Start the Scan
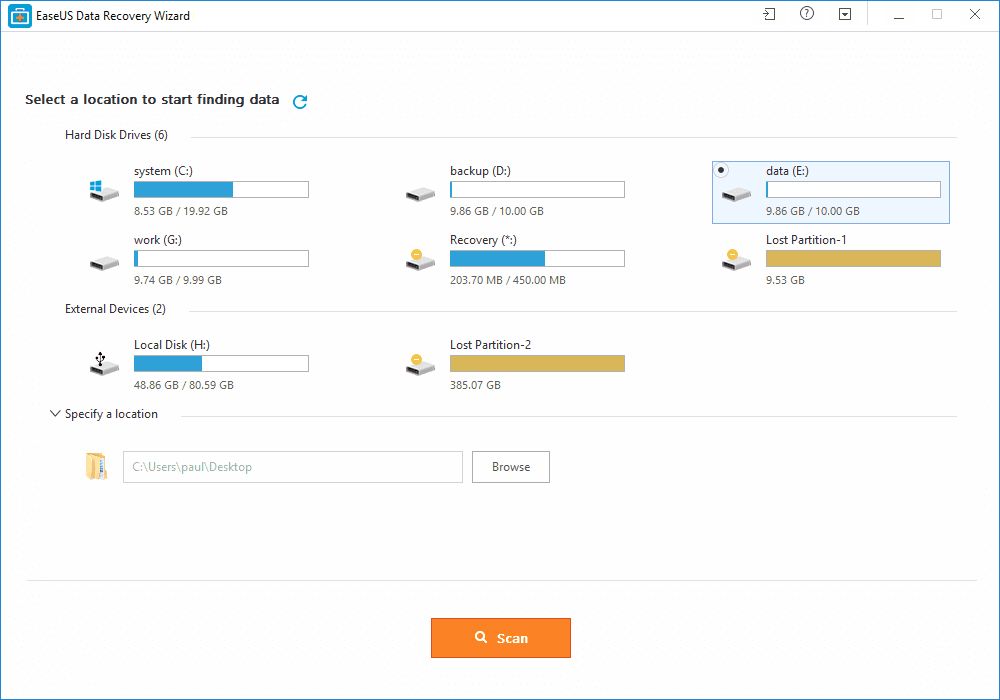Screen dimensions: 1000x700 [500, 637]
